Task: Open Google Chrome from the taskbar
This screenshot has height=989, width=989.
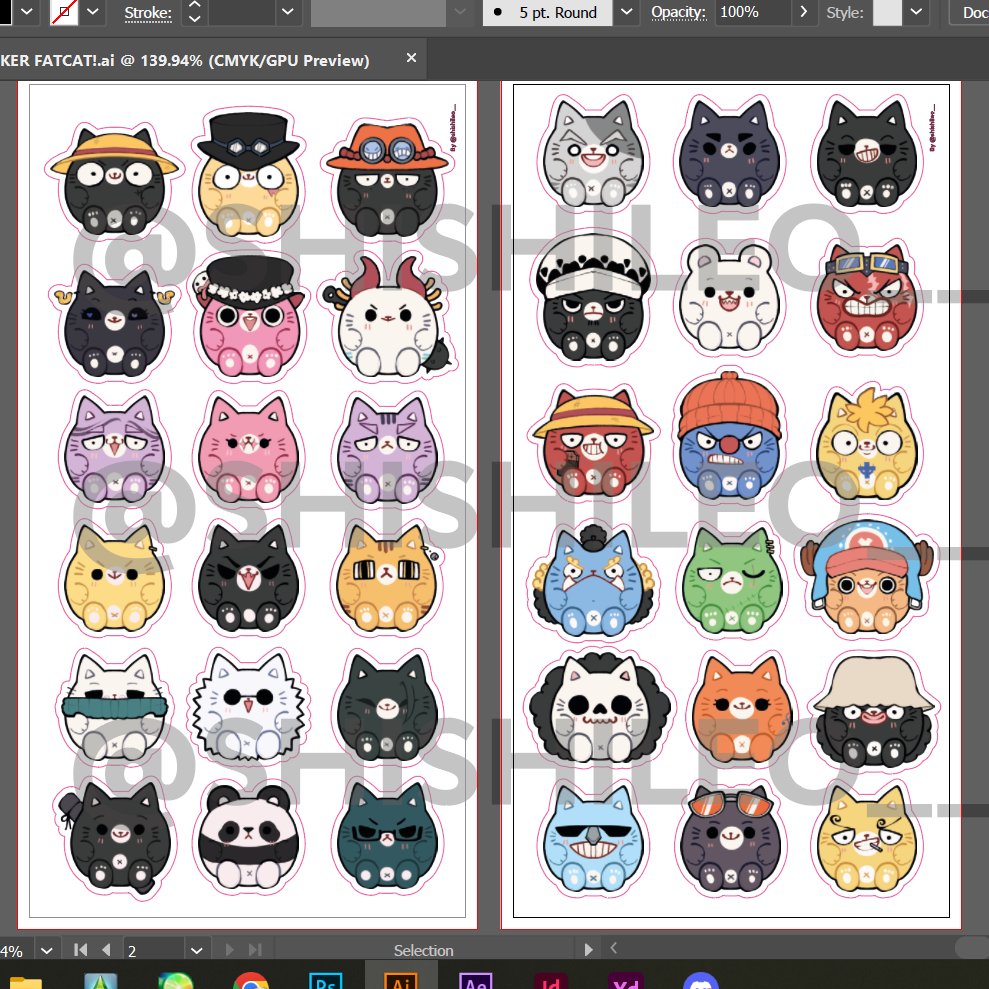Action: 250,981
